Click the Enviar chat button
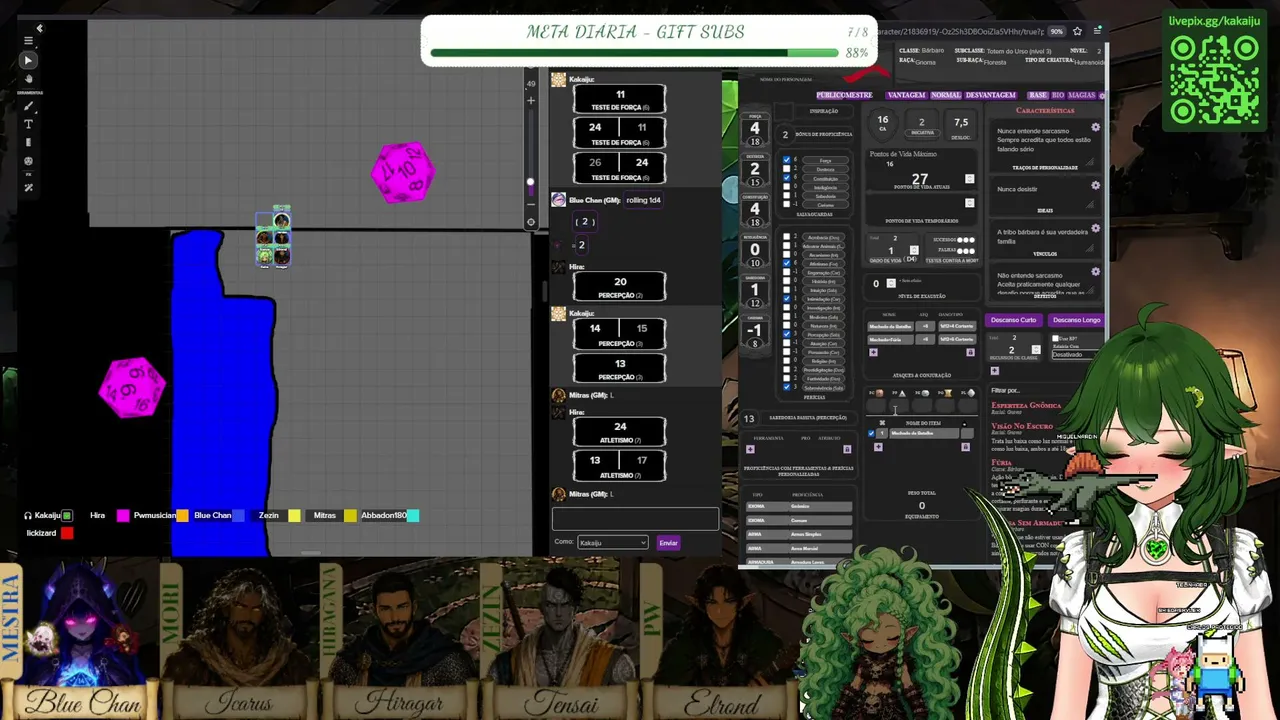The image size is (1280, 720). tap(668, 543)
